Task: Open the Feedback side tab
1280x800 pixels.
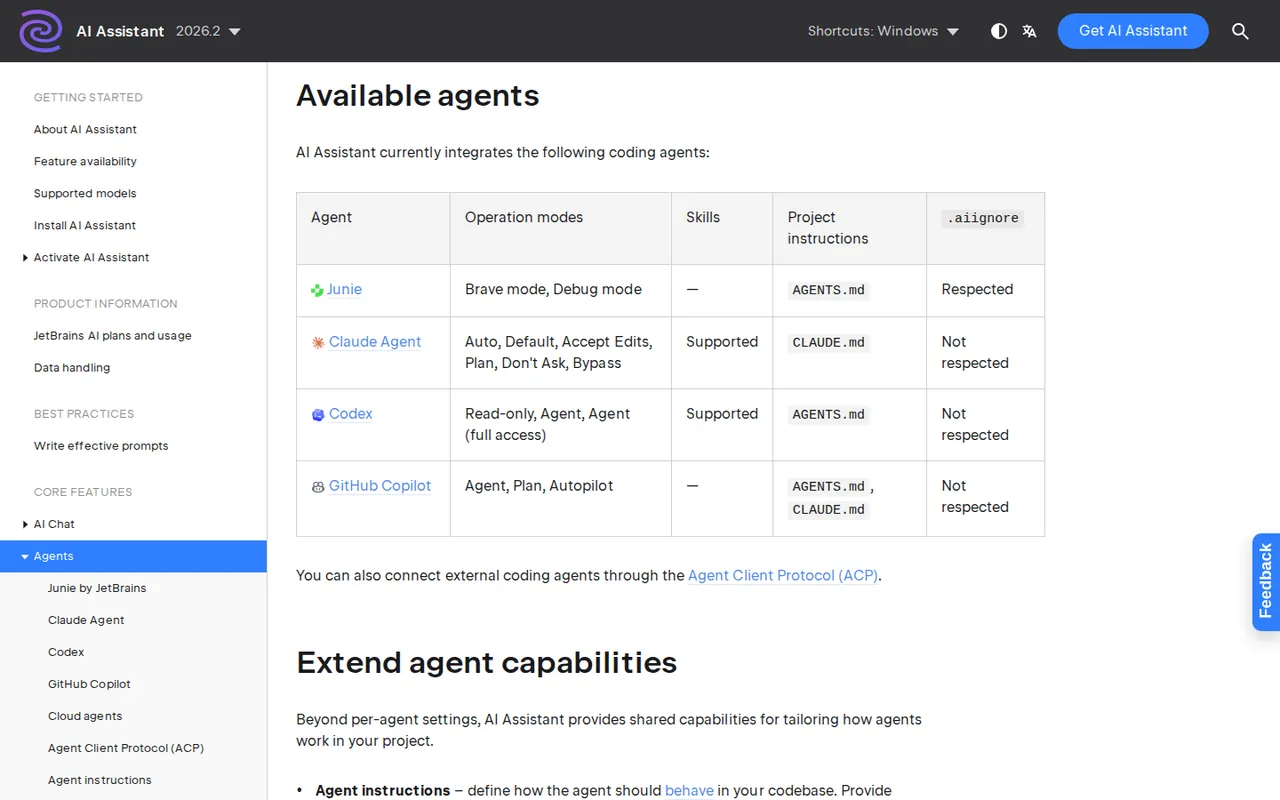Action: coord(1266,581)
